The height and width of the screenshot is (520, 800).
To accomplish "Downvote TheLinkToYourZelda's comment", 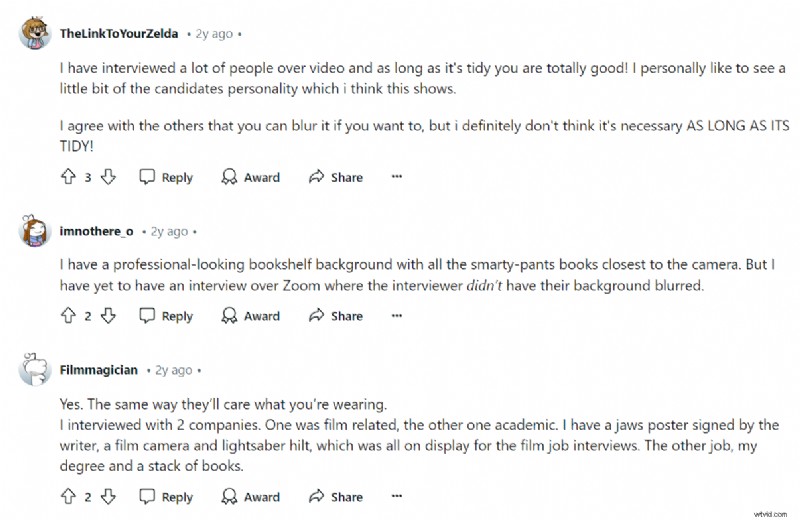I will coord(109,177).
